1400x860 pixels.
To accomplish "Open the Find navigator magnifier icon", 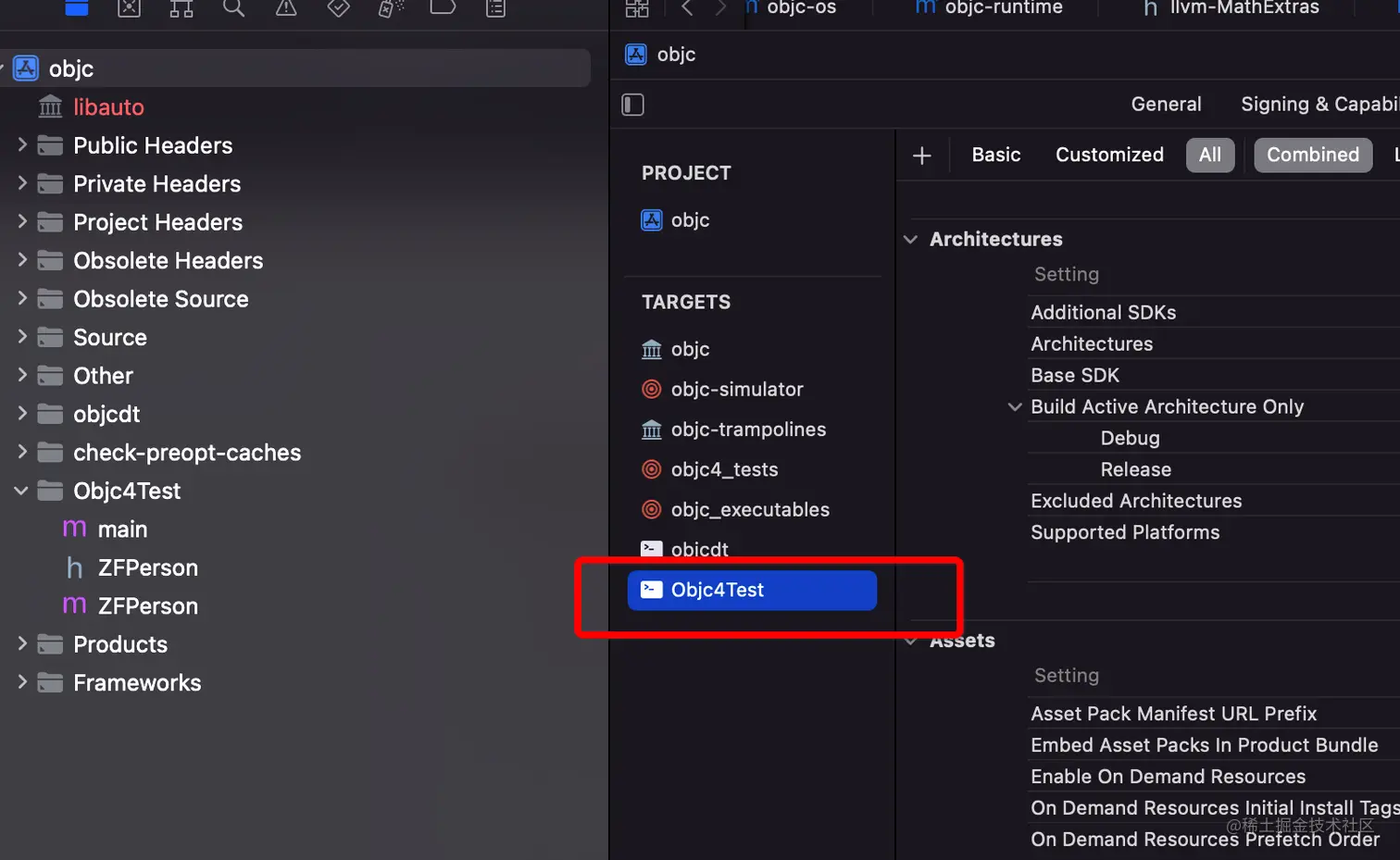I will tap(233, 8).
